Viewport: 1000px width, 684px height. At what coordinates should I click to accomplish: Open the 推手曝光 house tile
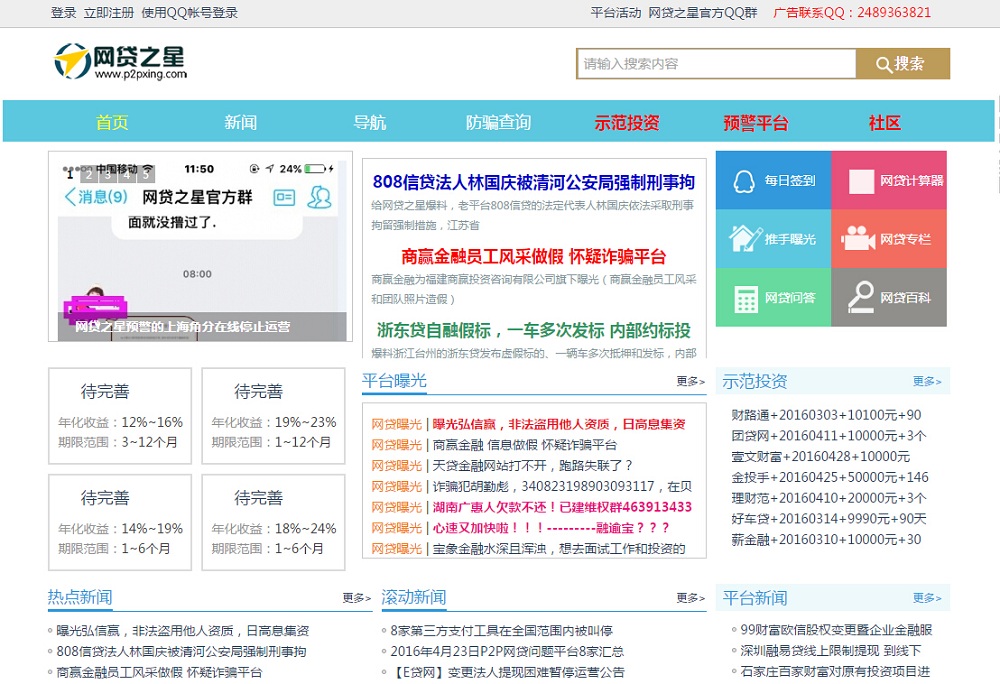pos(773,239)
